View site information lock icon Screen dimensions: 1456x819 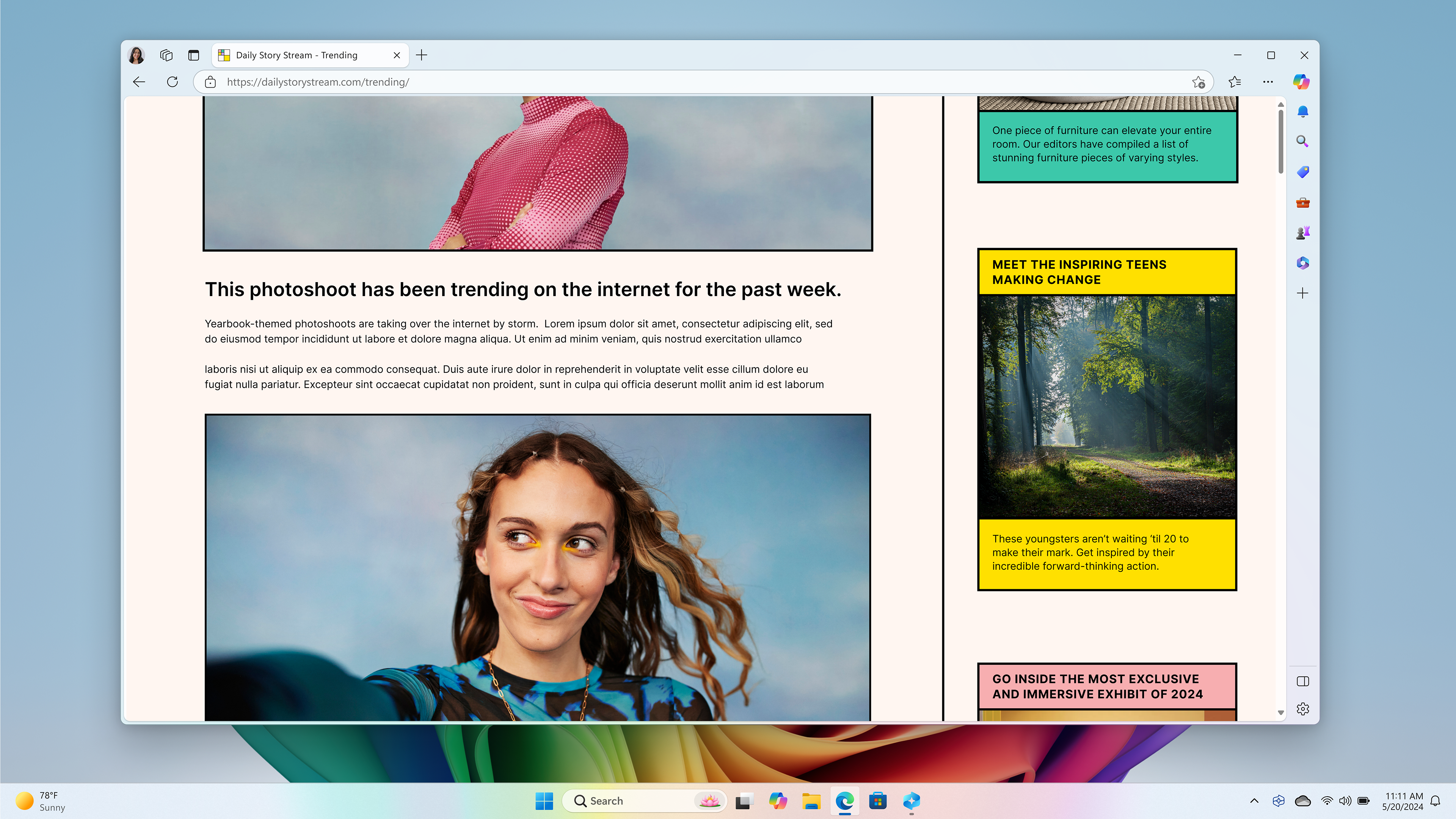click(x=210, y=82)
